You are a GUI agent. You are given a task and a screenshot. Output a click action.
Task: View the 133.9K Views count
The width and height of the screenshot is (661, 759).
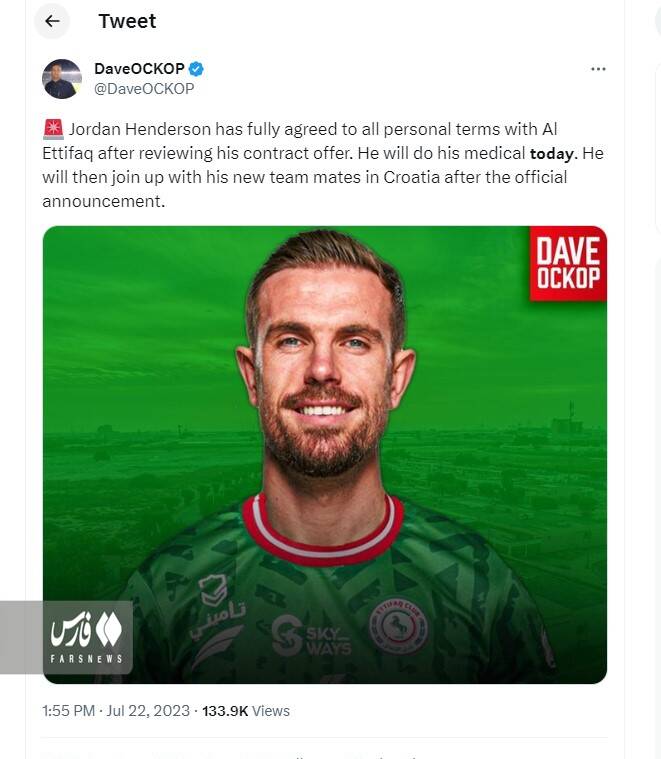246,711
